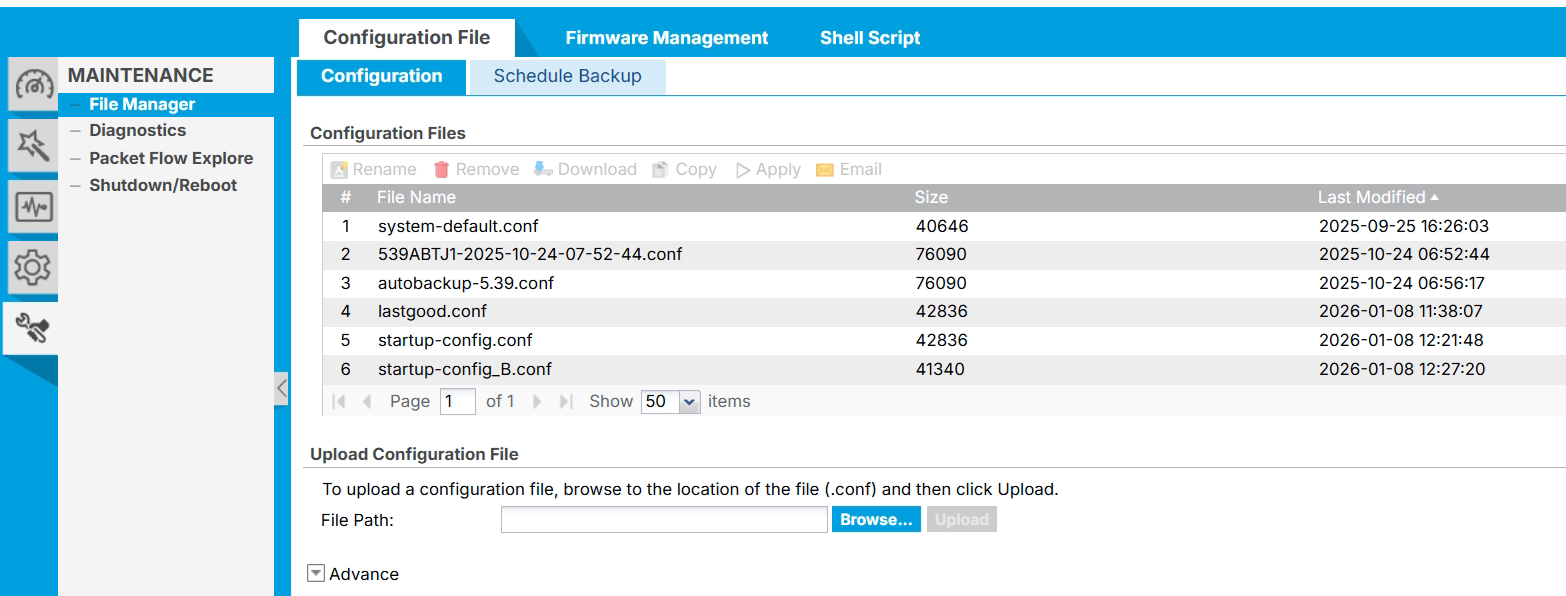Open Shutdown/Reboot menu item
Image resolution: width=1566 pixels, height=596 pixels.
pyautogui.click(x=163, y=185)
